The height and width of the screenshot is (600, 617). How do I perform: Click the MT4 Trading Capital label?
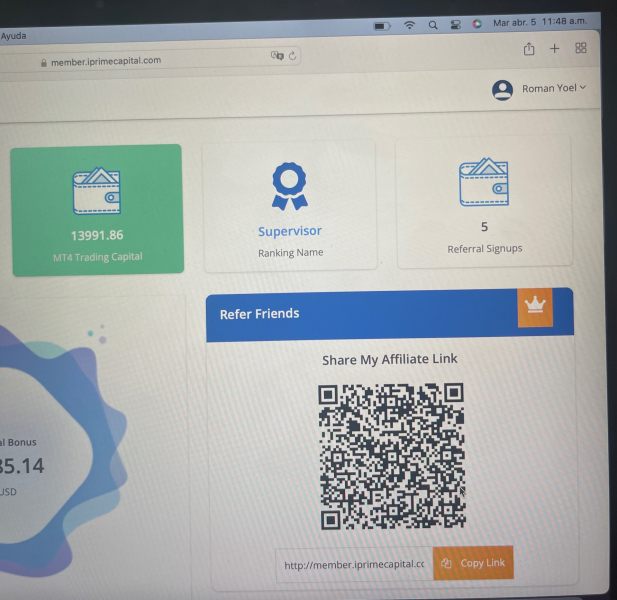point(98,257)
